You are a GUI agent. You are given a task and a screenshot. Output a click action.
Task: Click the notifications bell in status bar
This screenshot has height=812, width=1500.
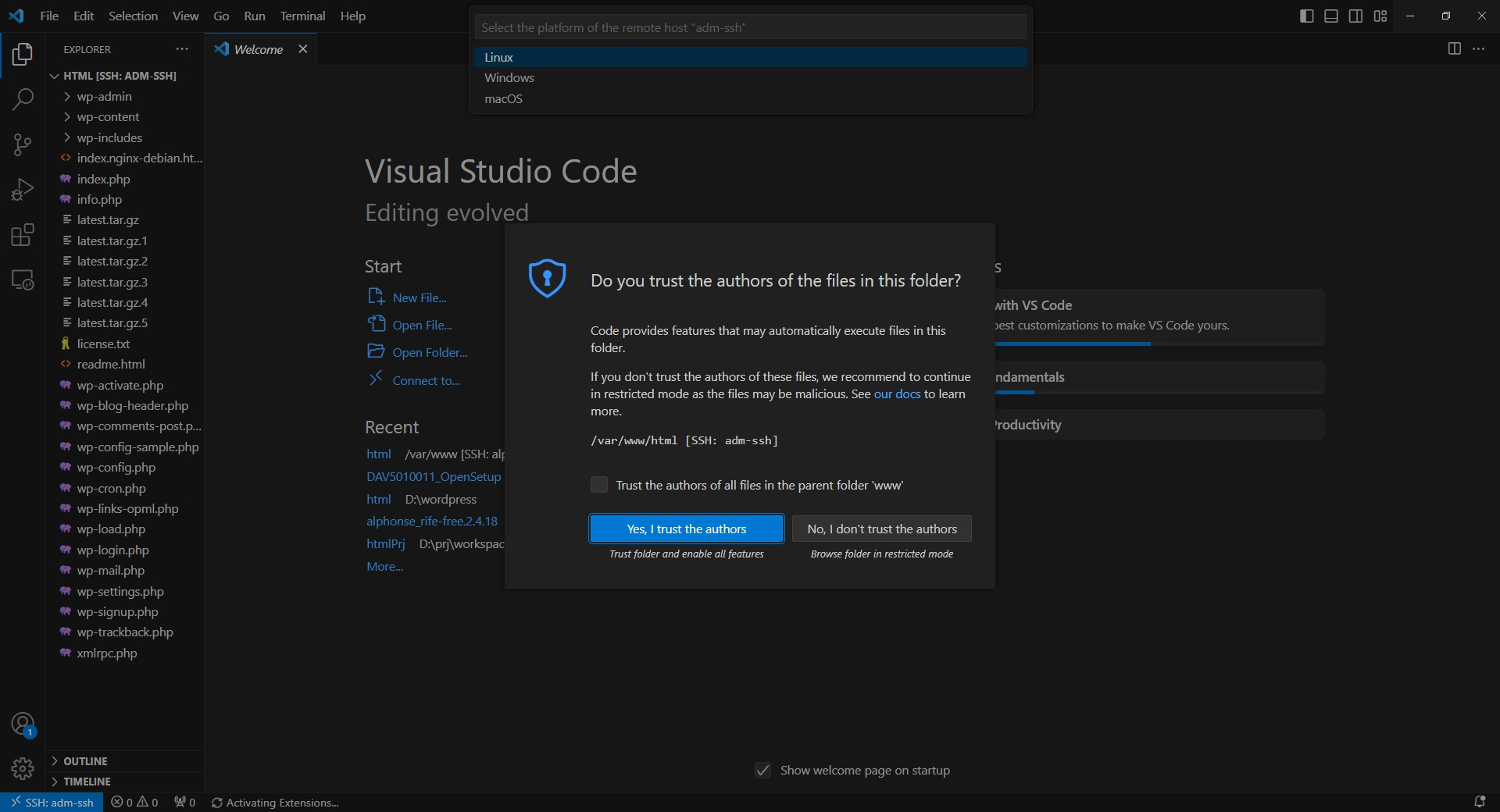pyautogui.click(x=1479, y=802)
